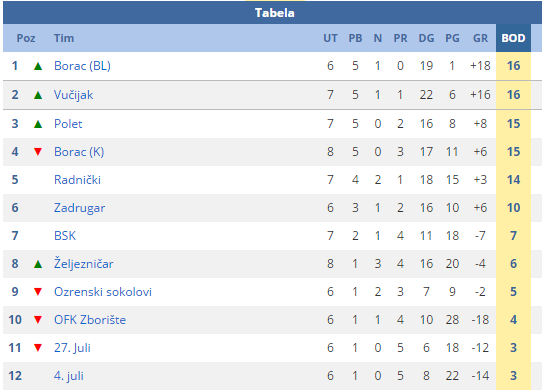Image resolution: width=542 pixels, height=391 pixels.
Task: Click the GR column header
Action: pyautogui.click(x=480, y=38)
